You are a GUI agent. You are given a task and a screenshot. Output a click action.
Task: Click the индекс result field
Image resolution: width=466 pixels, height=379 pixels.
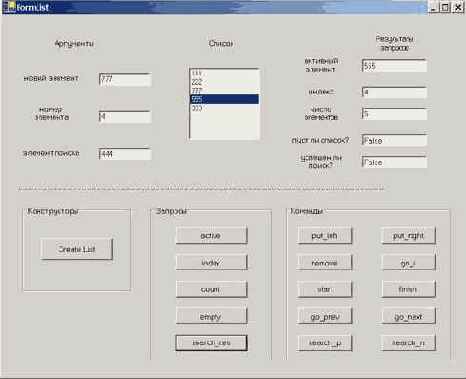tap(394, 92)
